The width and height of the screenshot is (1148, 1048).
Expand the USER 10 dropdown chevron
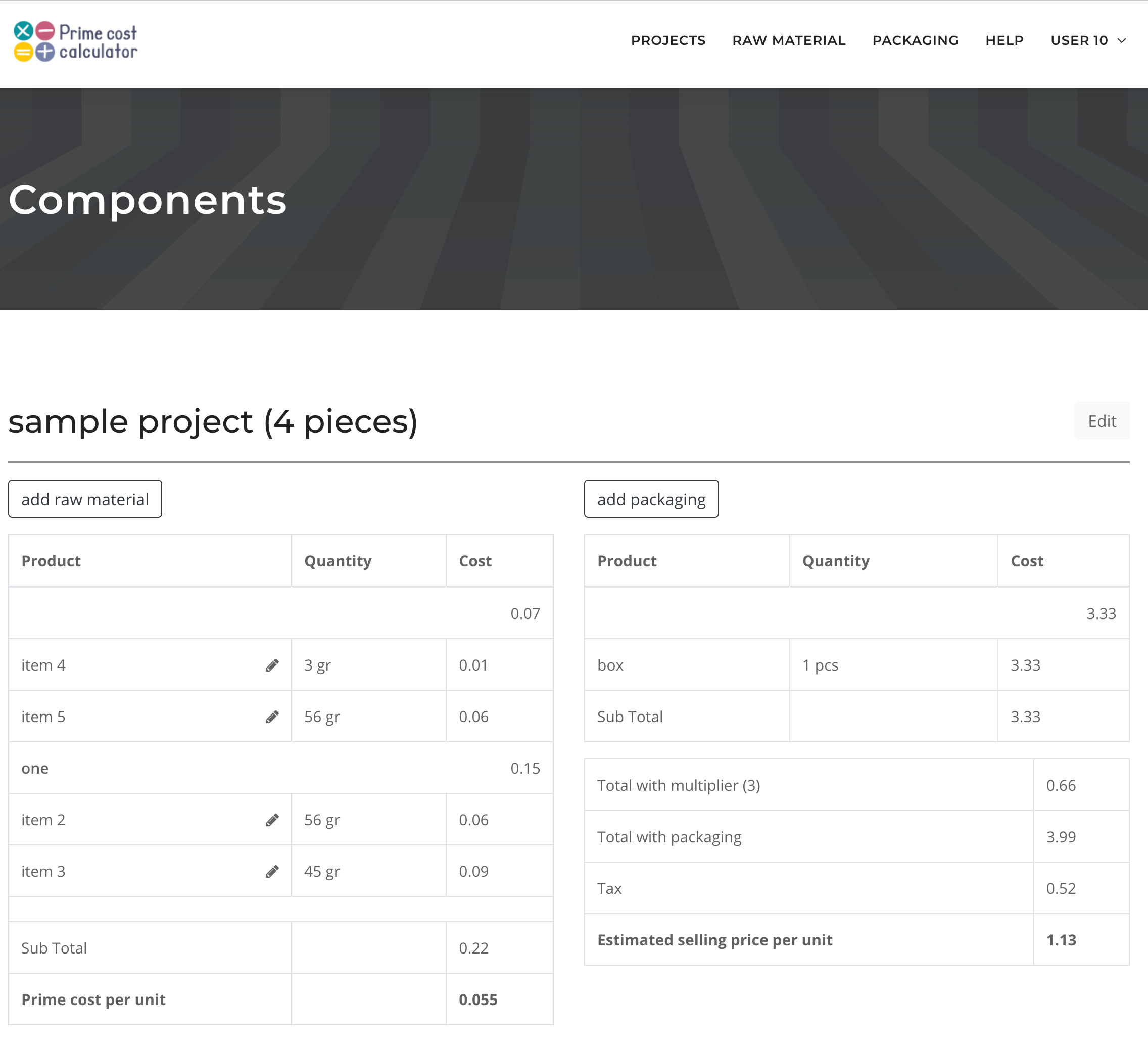pyautogui.click(x=1122, y=40)
